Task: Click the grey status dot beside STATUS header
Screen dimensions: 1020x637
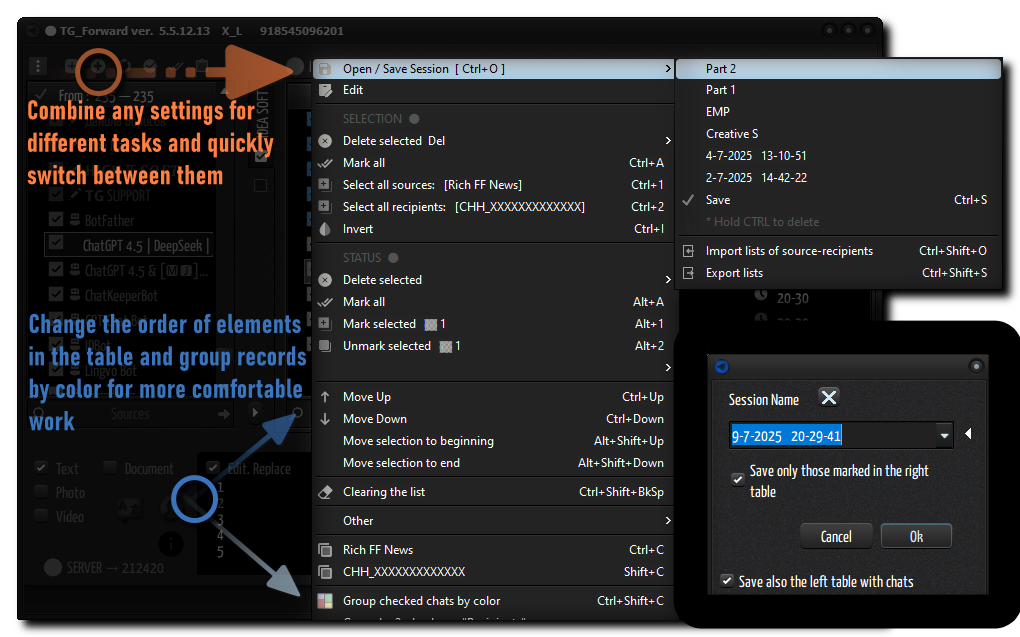Action: point(393,258)
